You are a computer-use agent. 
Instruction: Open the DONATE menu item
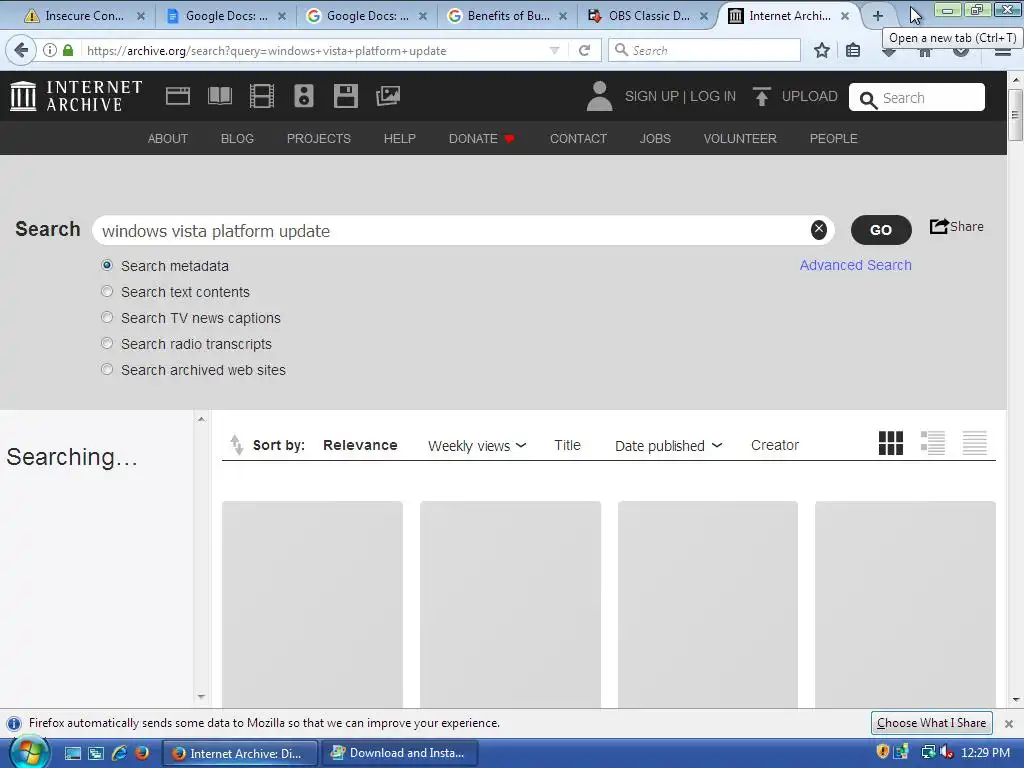click(x=482, y=138)
